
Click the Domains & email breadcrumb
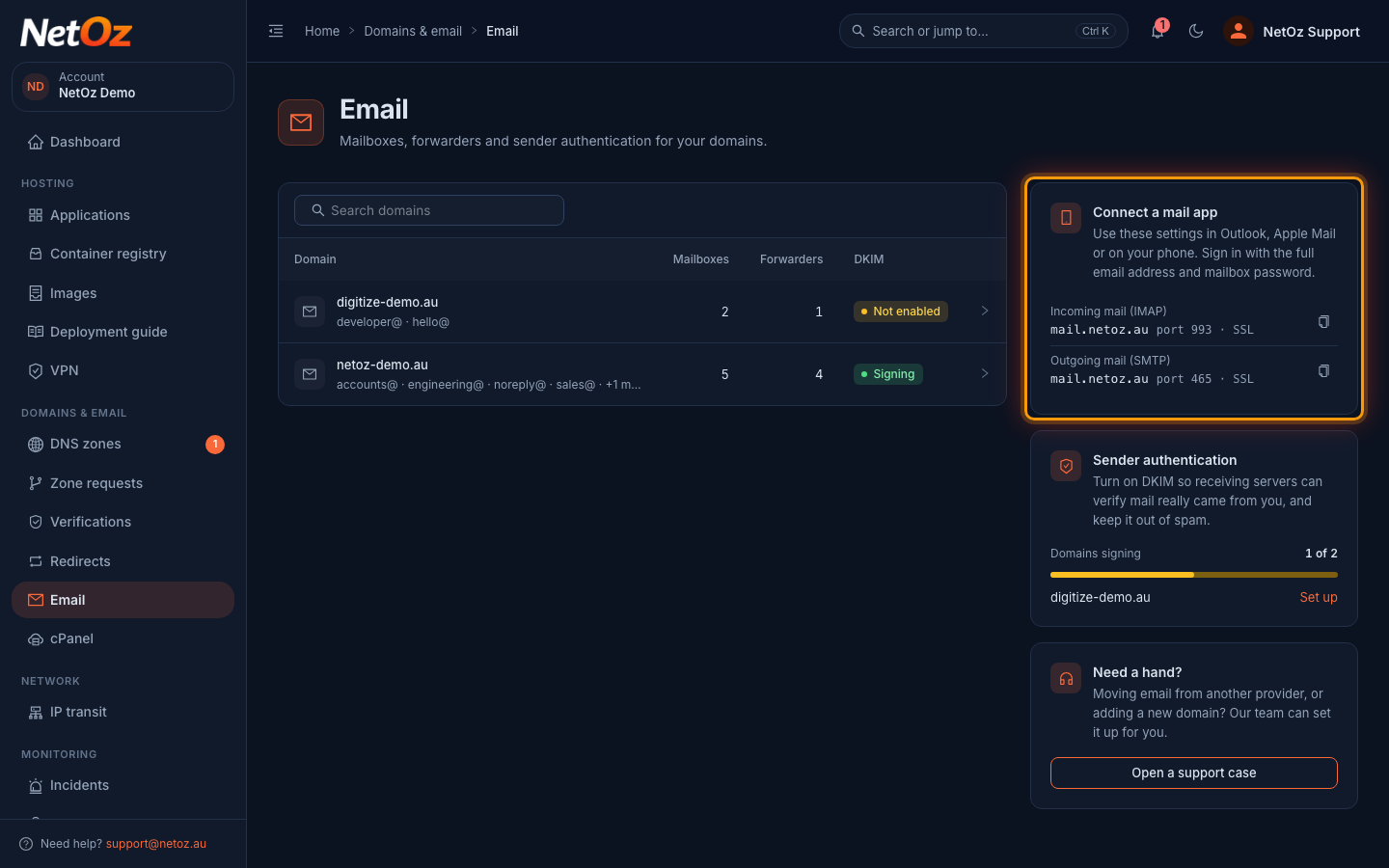click(x=413, y=31)
